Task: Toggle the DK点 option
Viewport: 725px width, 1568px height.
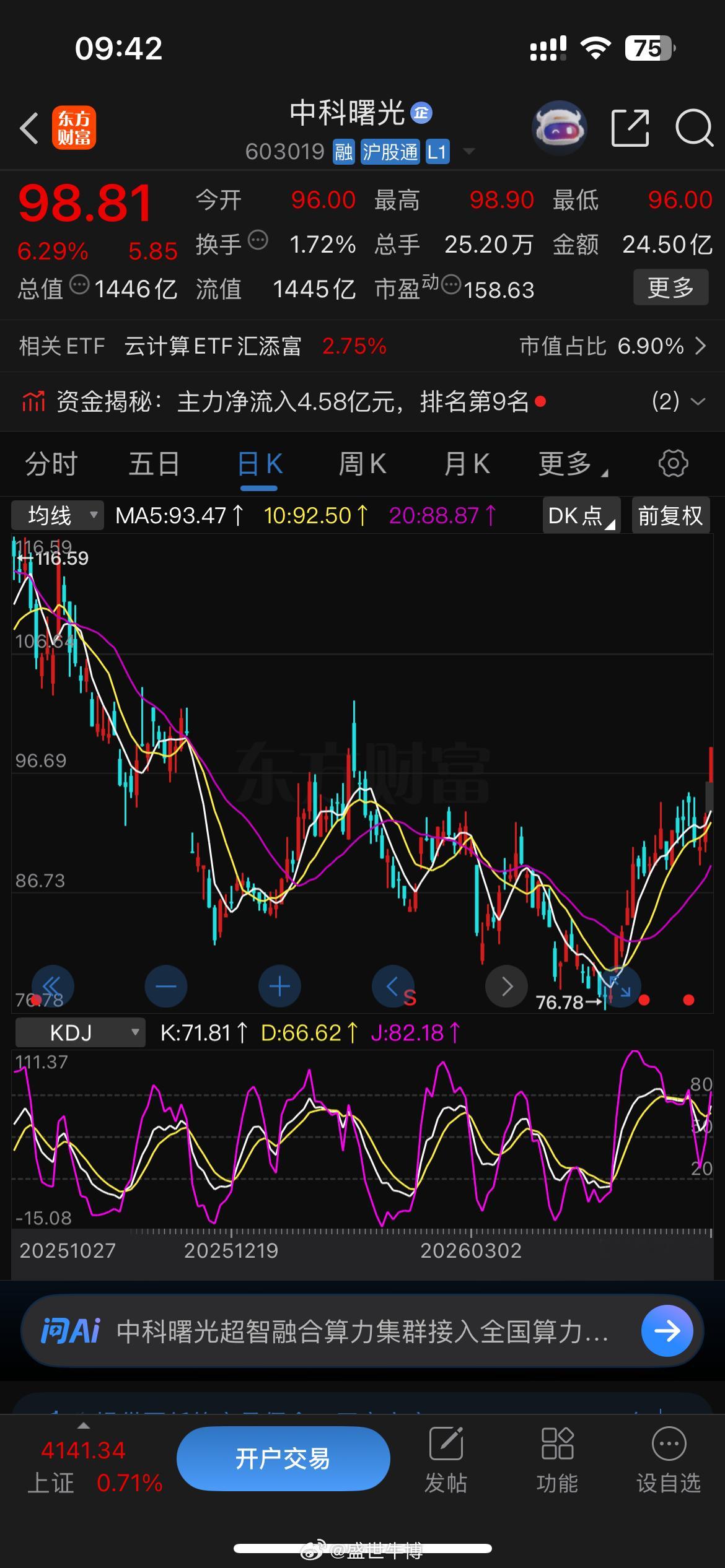Action: click(x=581, y=515)
